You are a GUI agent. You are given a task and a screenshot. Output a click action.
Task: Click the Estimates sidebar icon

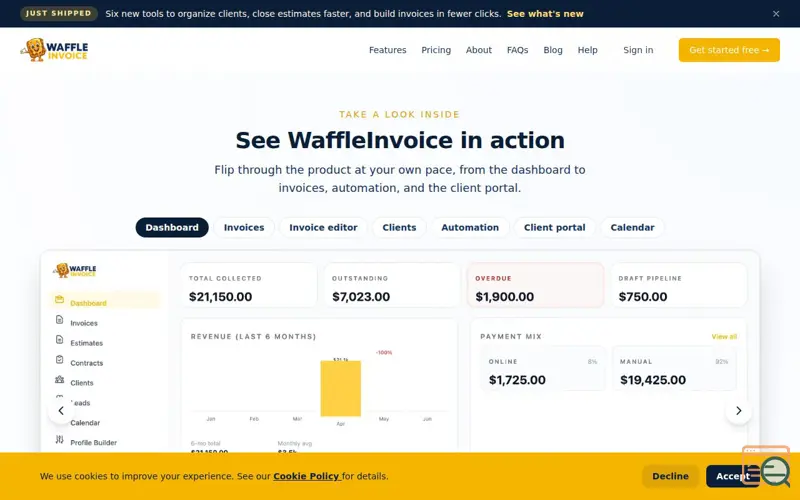tap(59, 340)
